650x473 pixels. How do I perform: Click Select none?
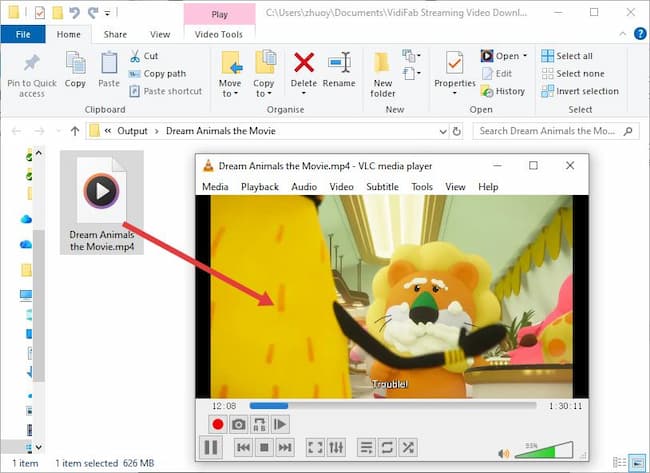(x=573, y=73)
